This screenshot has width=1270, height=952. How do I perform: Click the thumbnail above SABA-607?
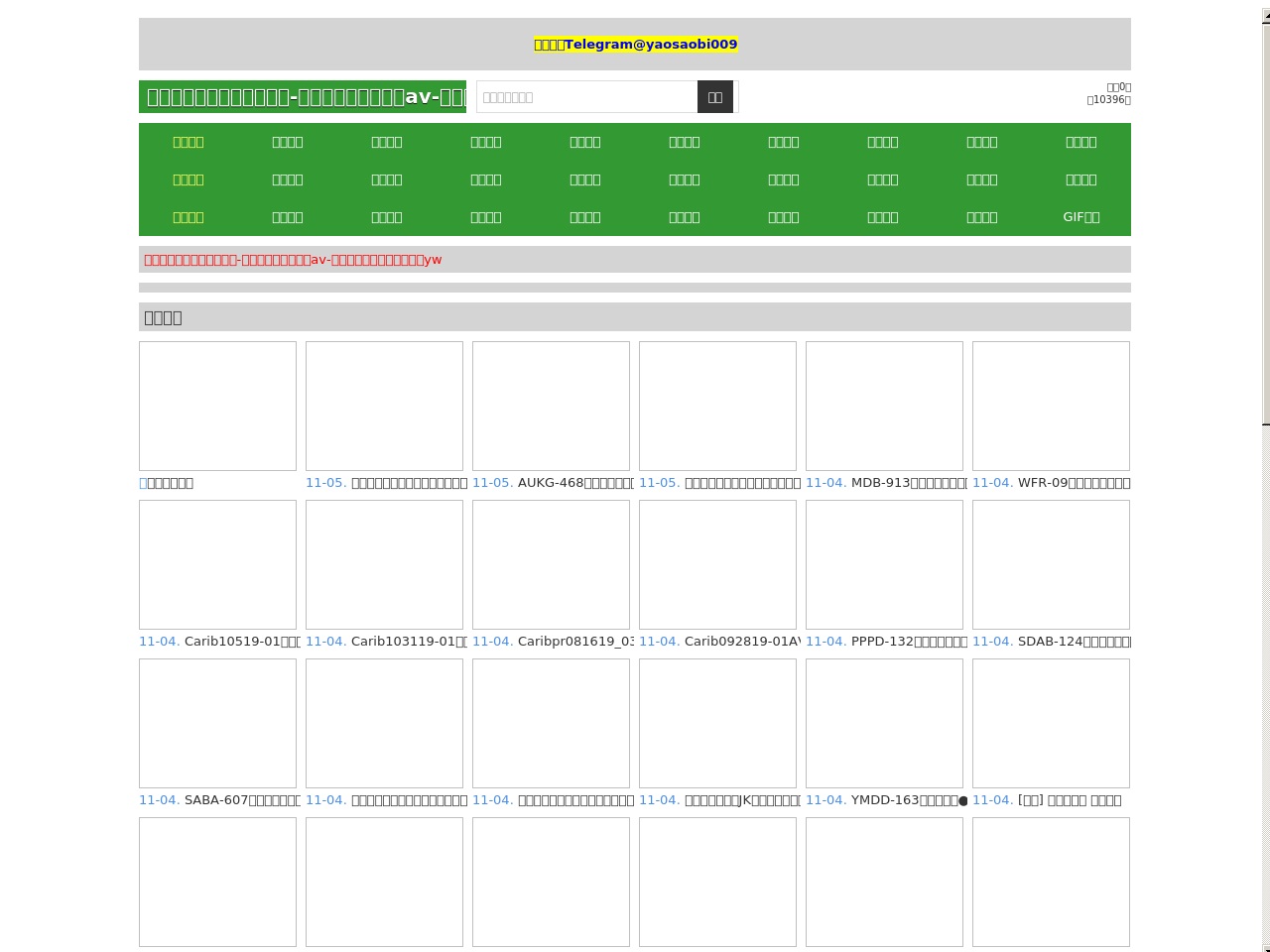pyautogui.click(x=217, y=723)
